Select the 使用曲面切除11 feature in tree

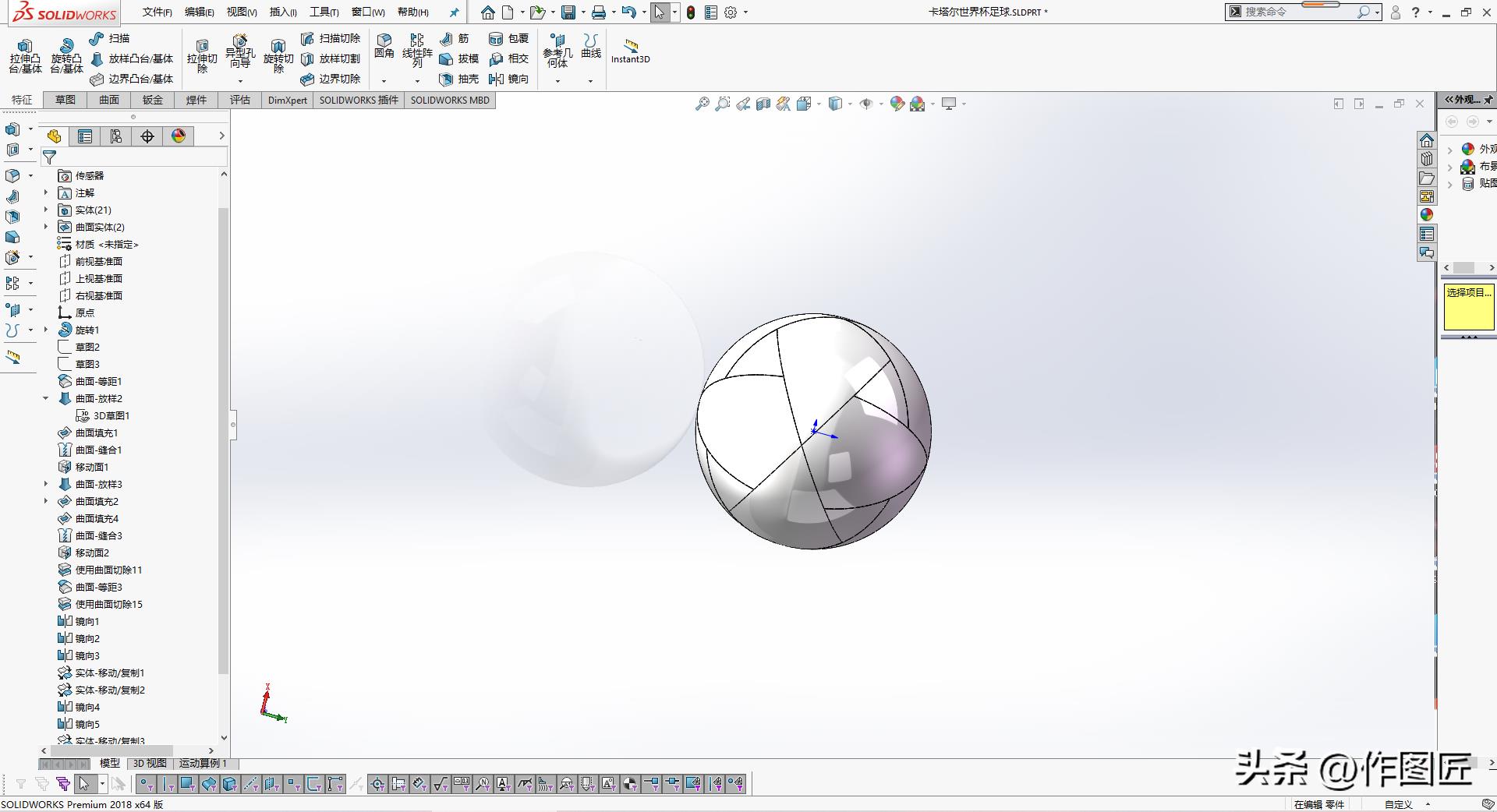pyautogui.click(x=108, y=570)
